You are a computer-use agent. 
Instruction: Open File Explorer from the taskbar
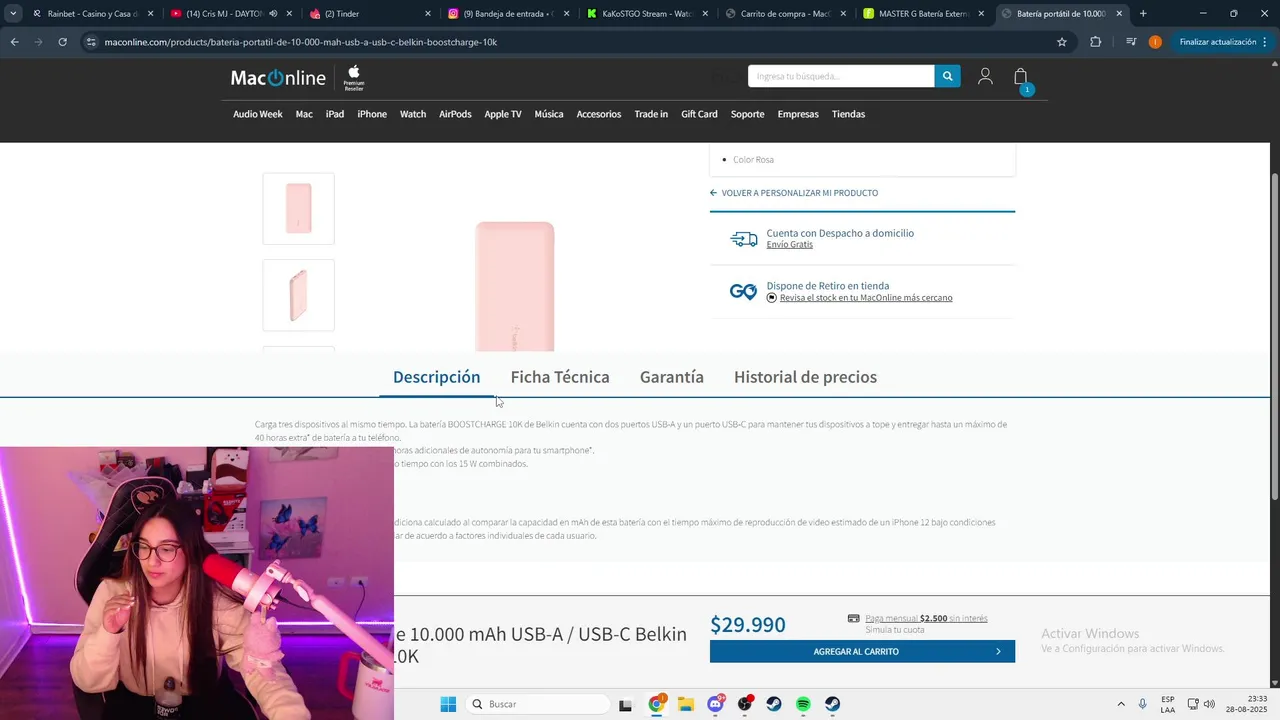pos(686,704)
